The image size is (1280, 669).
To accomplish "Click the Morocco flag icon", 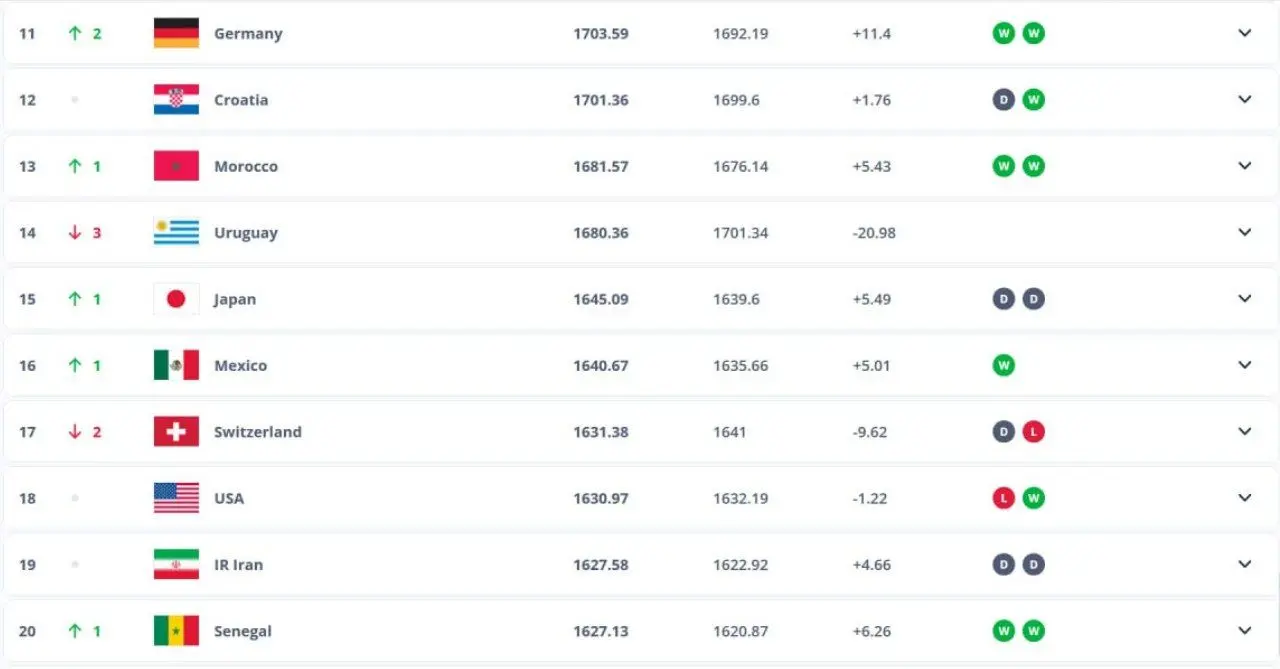I will (176, 166).
